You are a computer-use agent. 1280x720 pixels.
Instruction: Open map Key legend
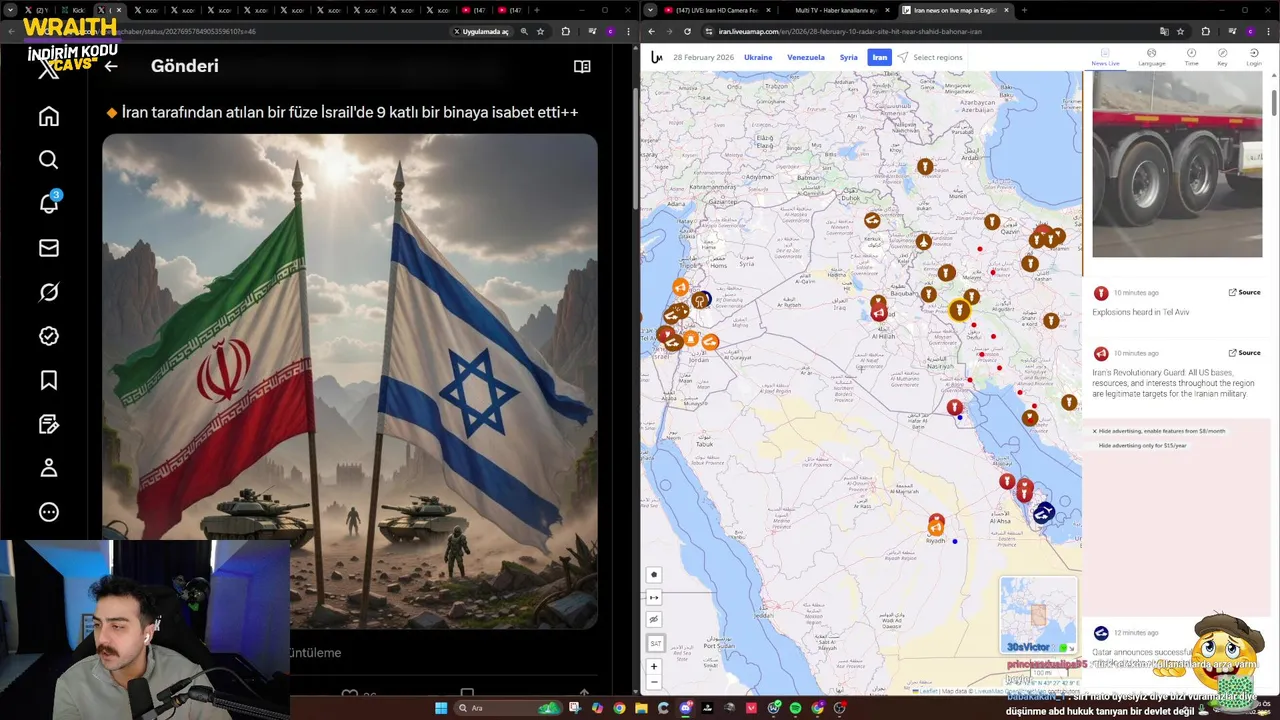point(1222,57)
